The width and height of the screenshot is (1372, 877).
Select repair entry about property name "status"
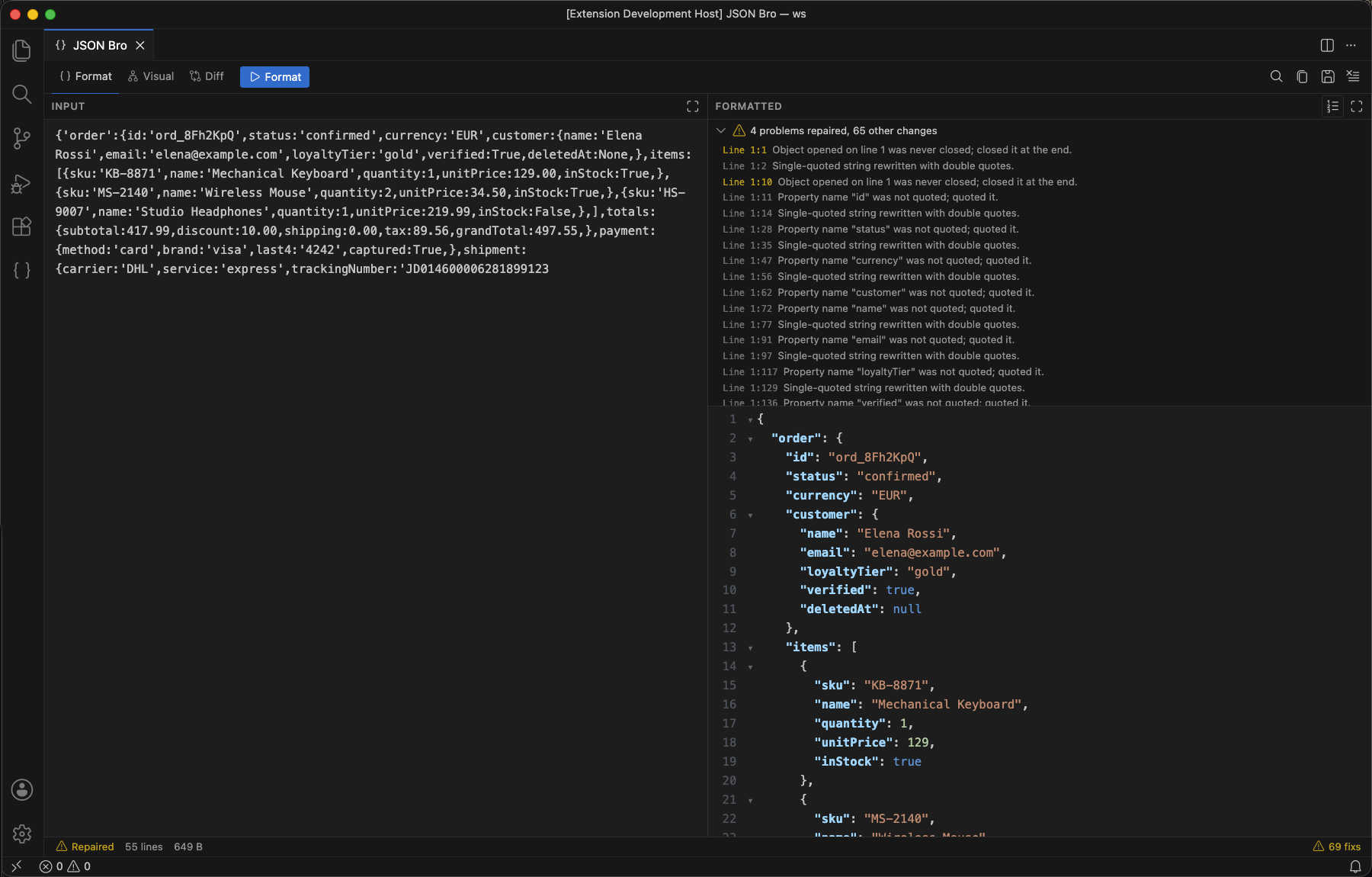point(870,230)
